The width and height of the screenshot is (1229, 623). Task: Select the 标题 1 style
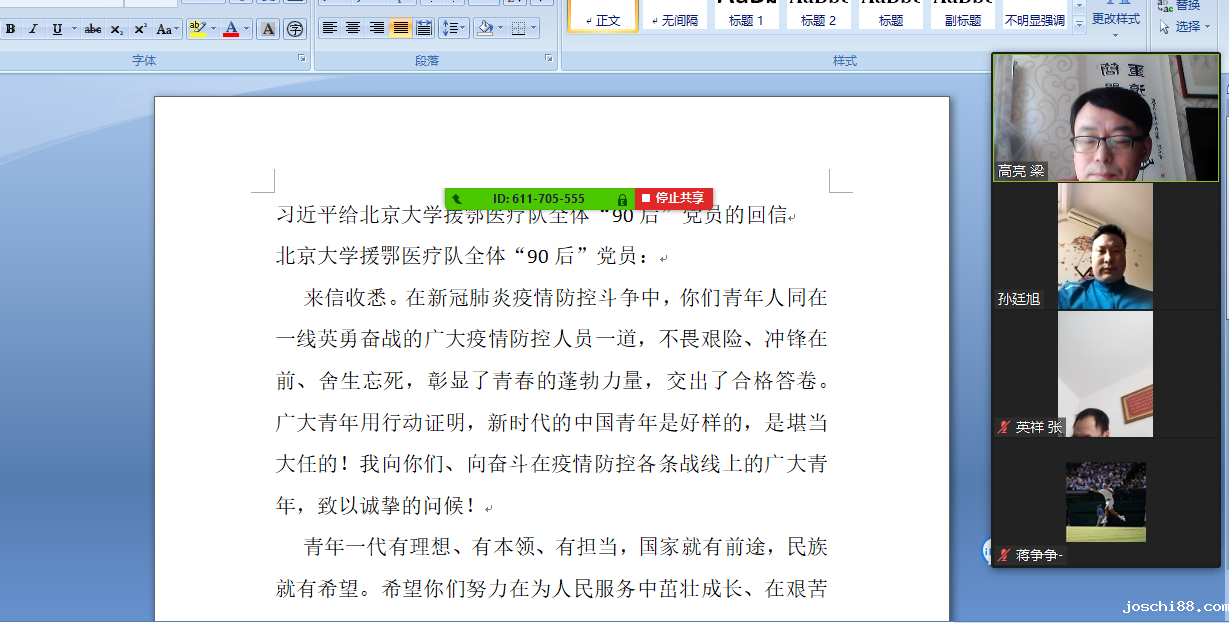point(746,15)
